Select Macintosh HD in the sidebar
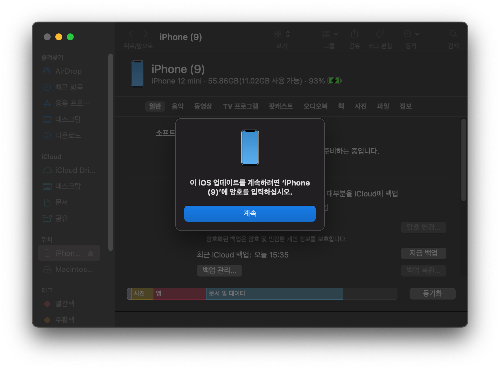Image resolution: width=500 pixels, height=369 pixels. 69,269
